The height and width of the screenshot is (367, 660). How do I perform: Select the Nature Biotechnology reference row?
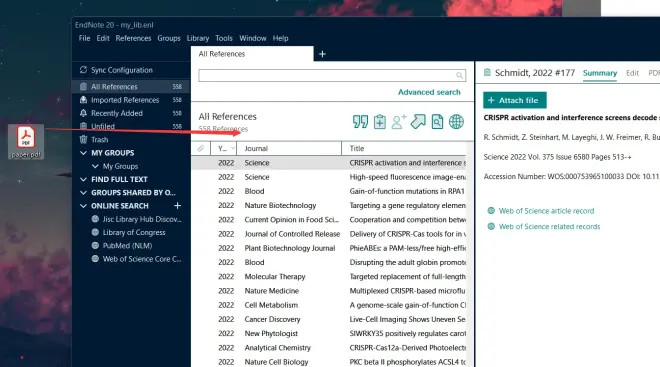click(x=329, y=205)
